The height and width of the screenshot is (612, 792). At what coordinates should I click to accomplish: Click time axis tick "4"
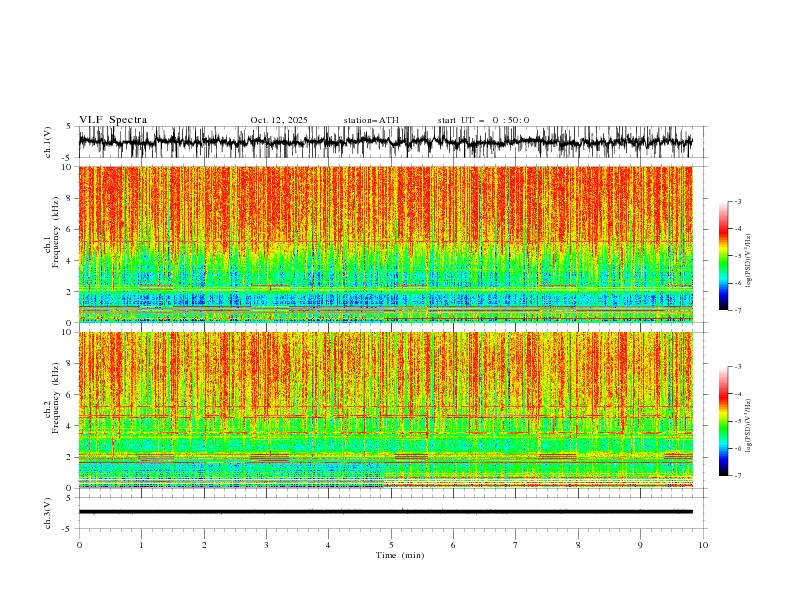click(x=328, y=545)
